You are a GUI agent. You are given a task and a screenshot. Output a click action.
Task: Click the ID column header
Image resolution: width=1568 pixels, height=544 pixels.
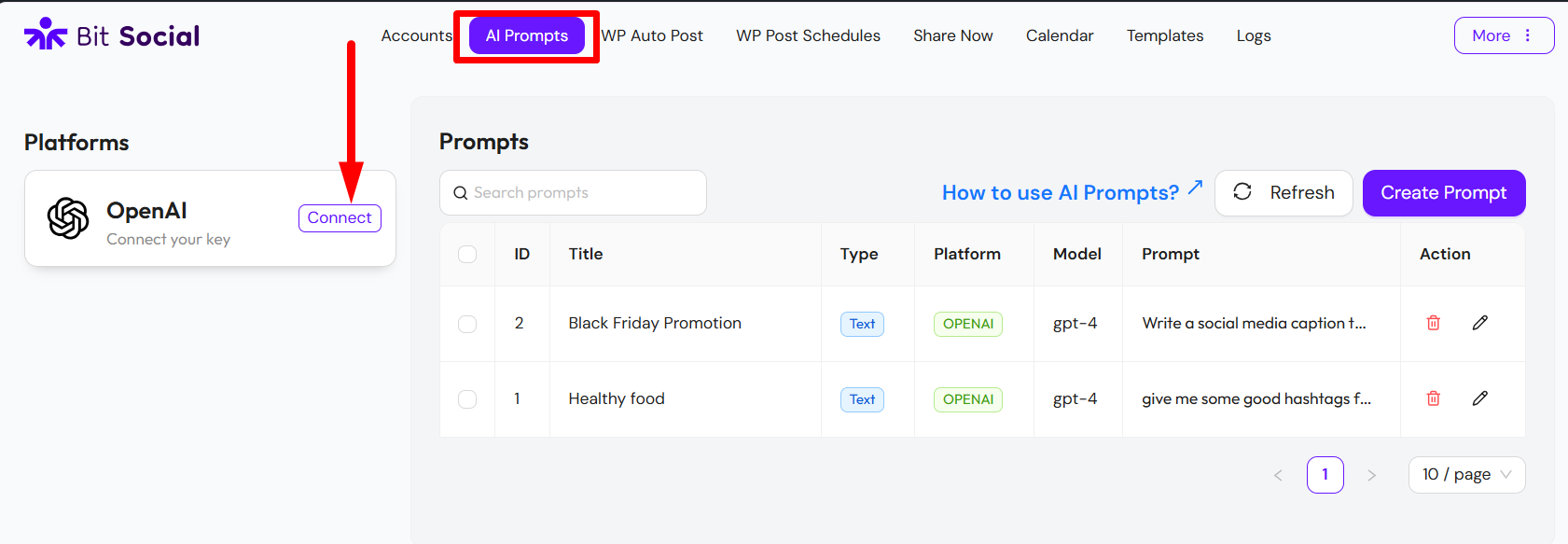(522, 254)
